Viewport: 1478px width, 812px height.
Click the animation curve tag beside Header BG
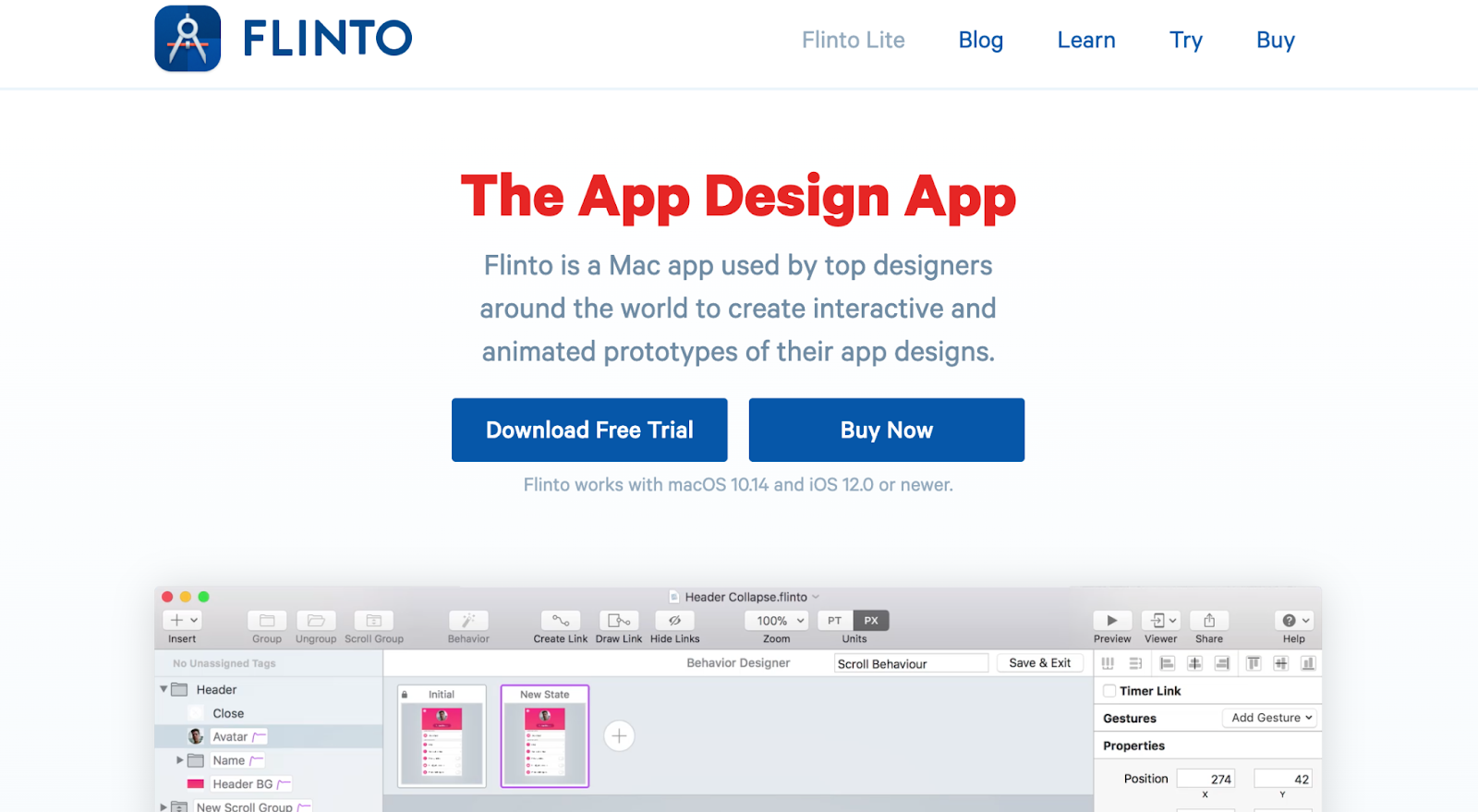285,784
